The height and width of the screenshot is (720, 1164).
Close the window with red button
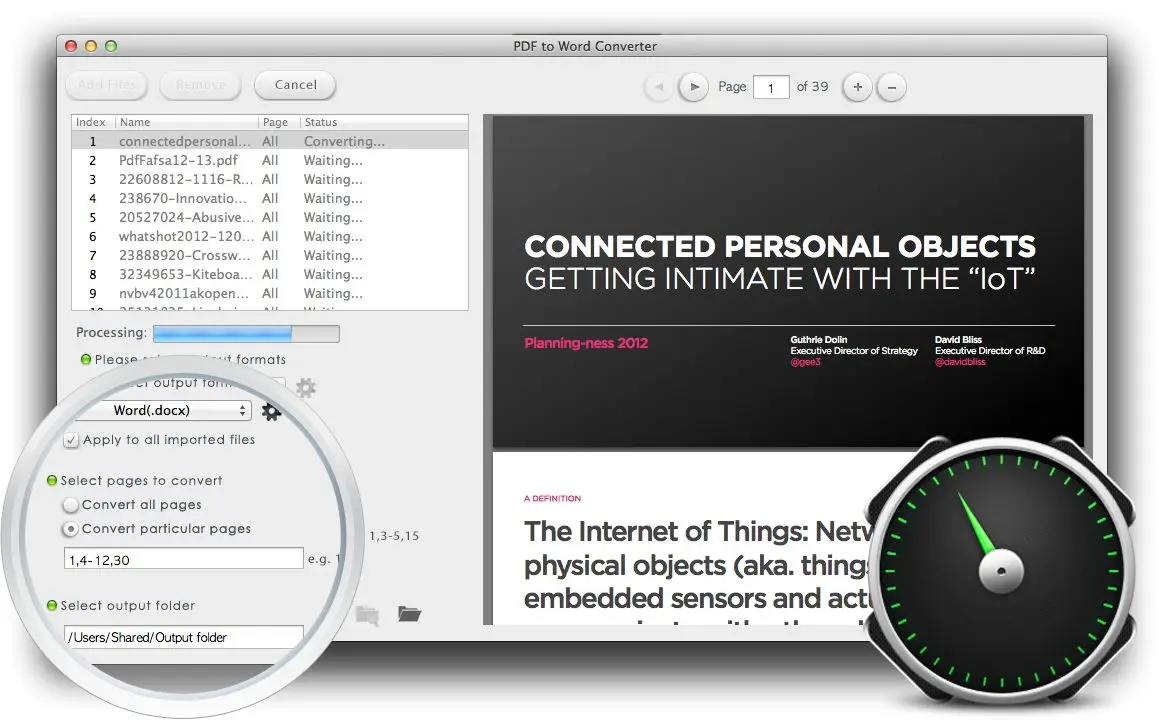click(x=71, y=46)
